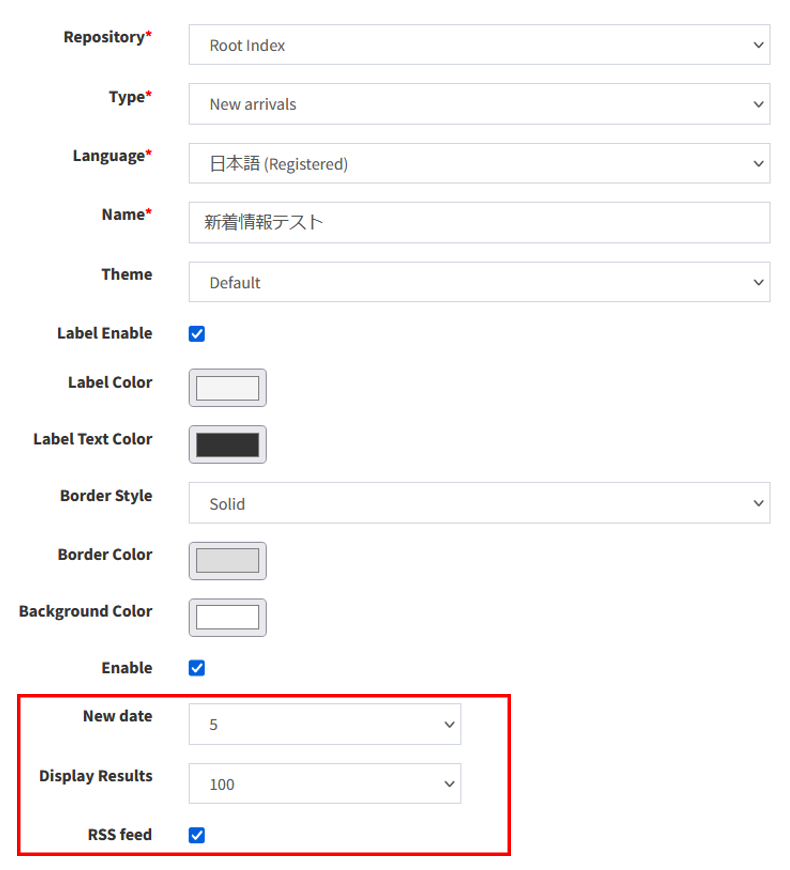790x870 pixels.
Task: Click the "RSS feed" label text
Action: [x=120, y=834]
